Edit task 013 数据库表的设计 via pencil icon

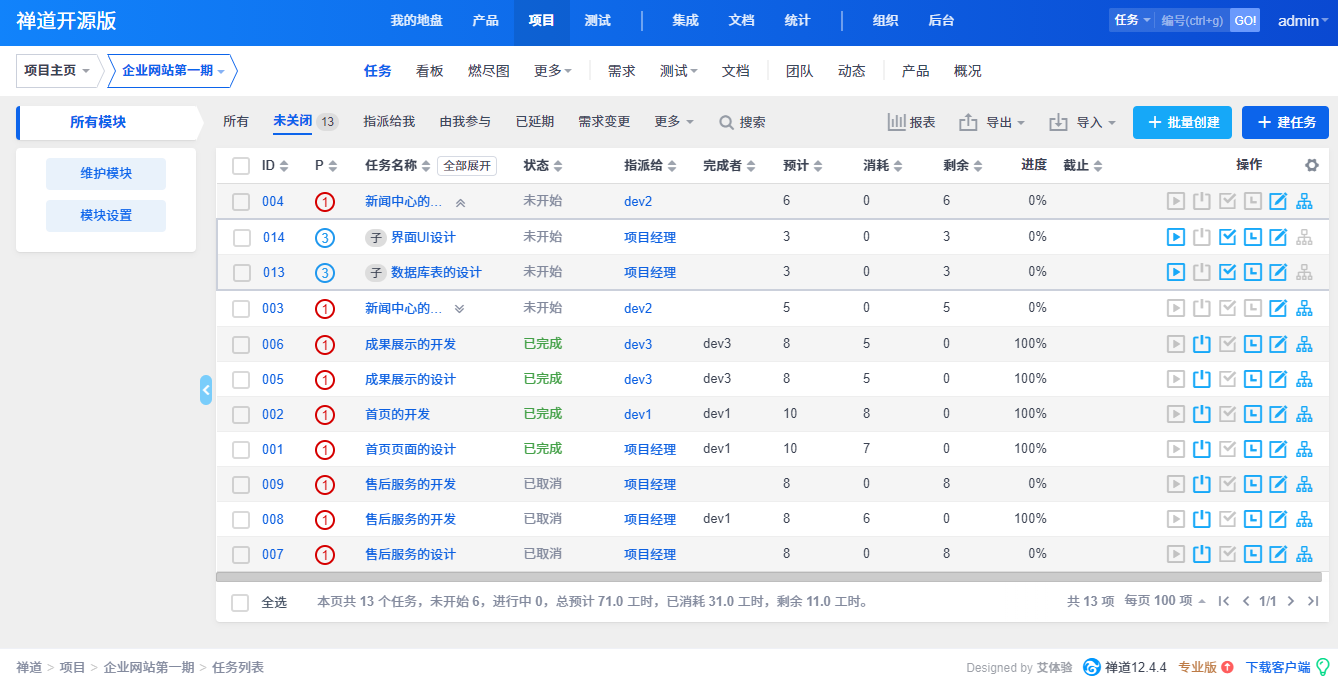coord(1278,272)
